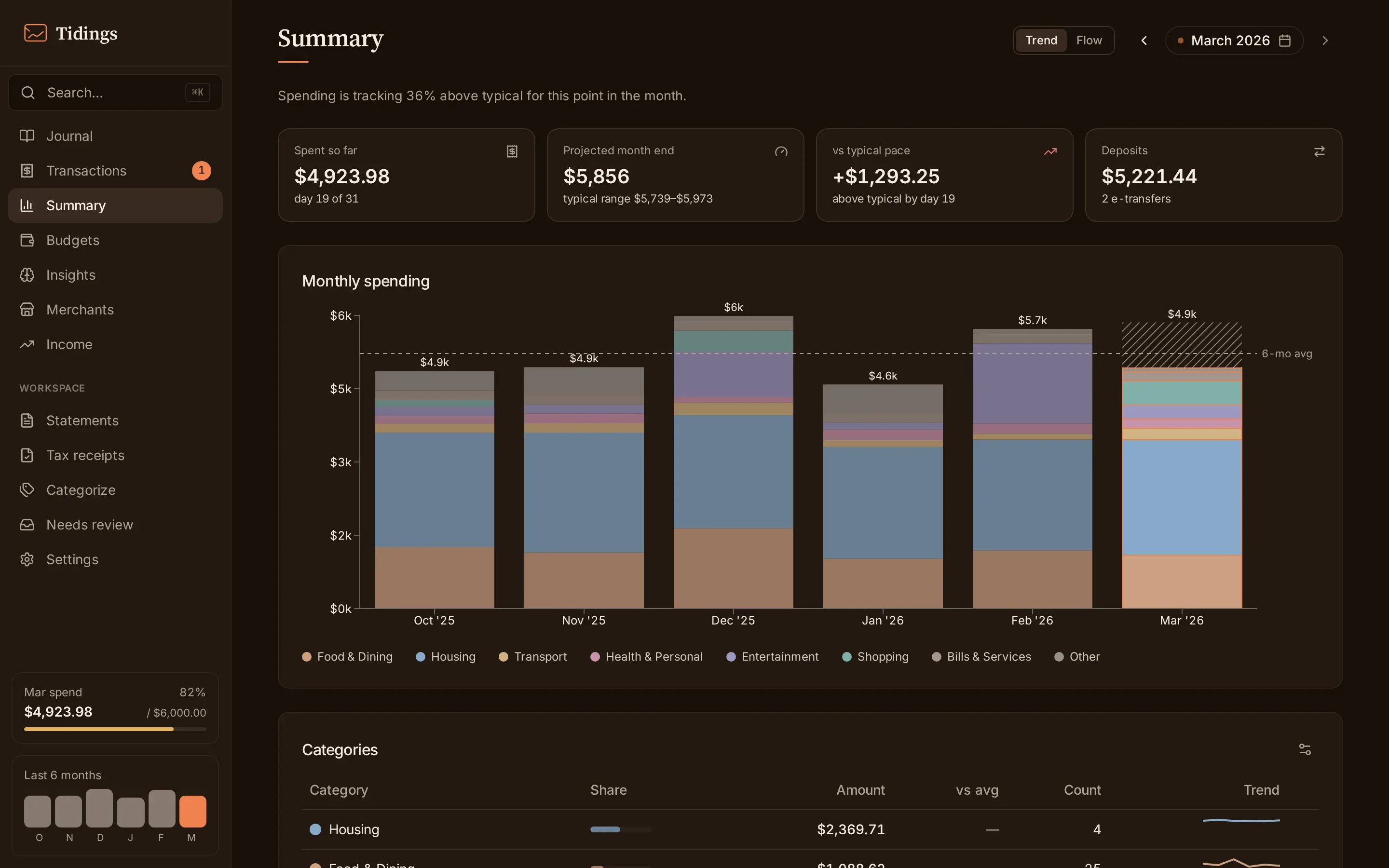Toggle Bills & Services legend item
This screenshot has height=868, width=1389.
981,657
